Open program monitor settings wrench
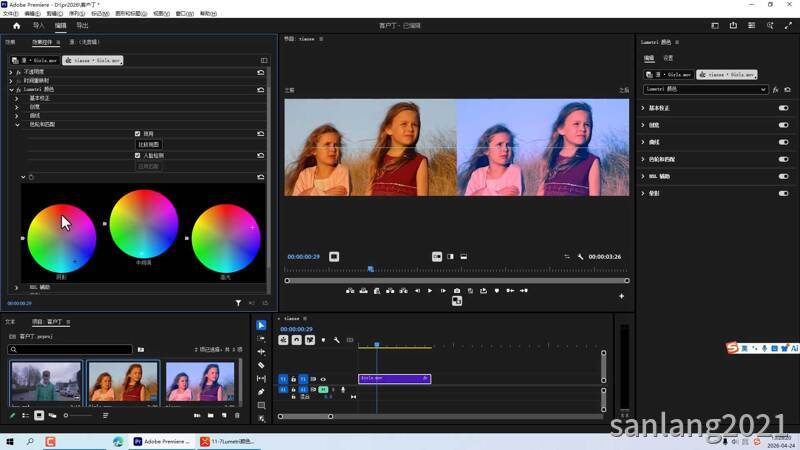This screenshot has height=450, width=800. [580, 257]
